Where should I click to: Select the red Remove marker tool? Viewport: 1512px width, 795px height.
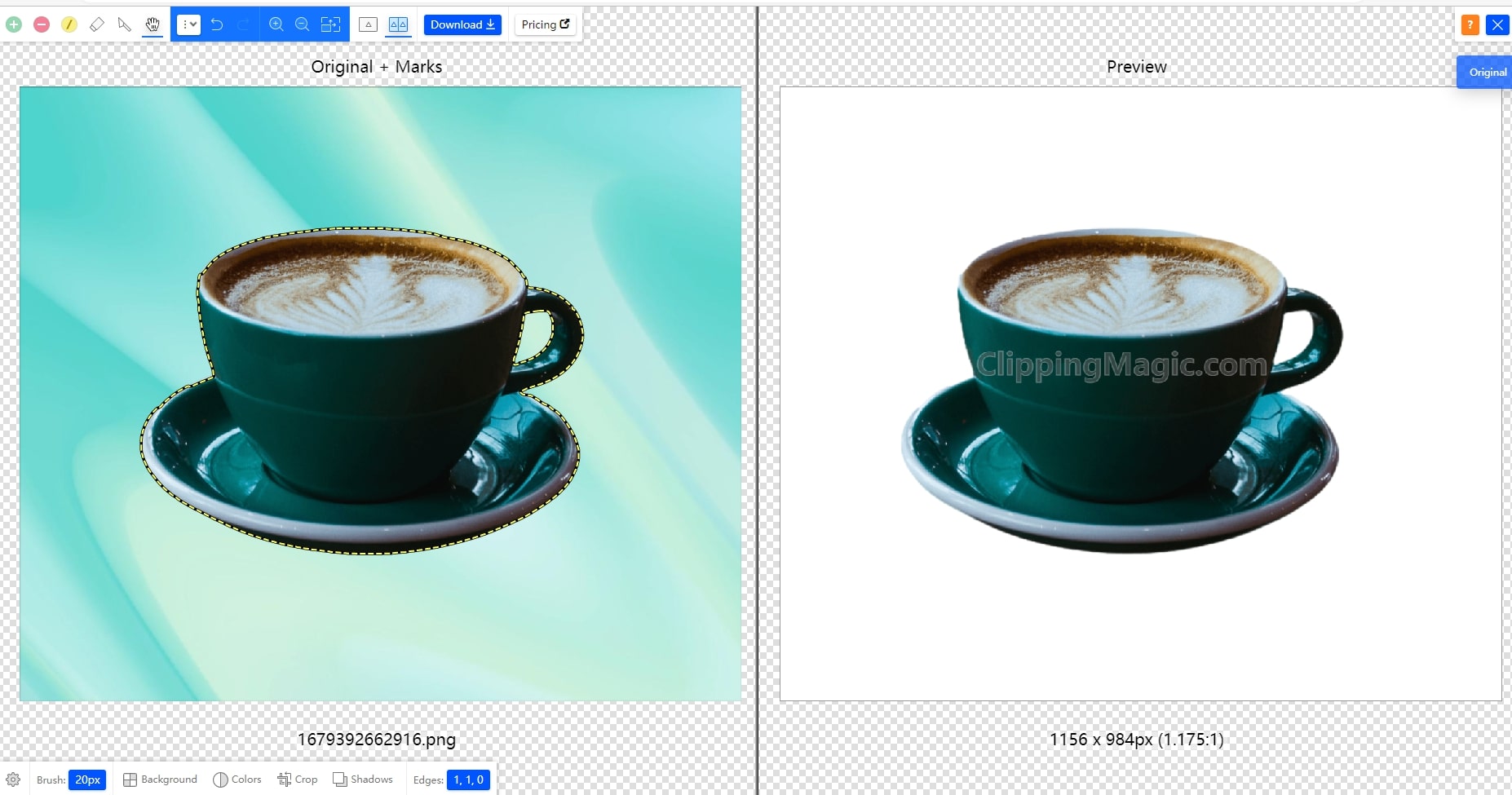pyautogui.click(x=42, y=24)
